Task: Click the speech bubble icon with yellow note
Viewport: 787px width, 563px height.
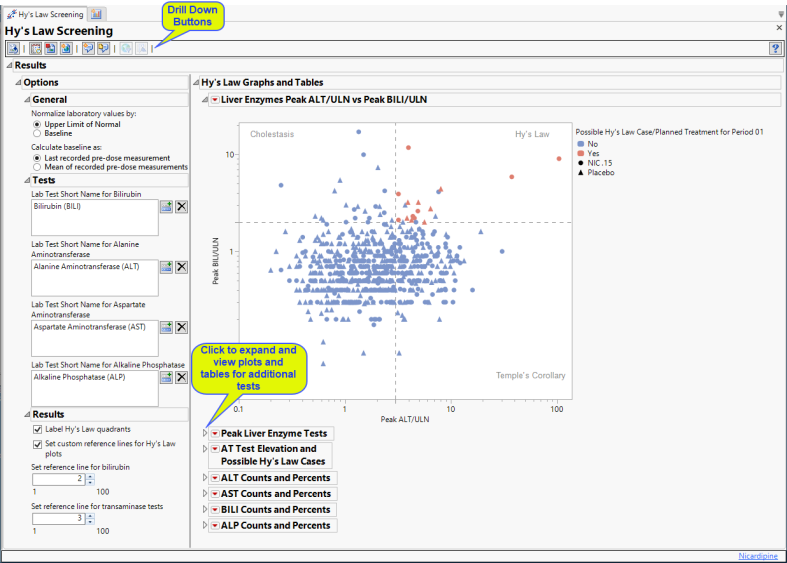Action: coord(103,49)
